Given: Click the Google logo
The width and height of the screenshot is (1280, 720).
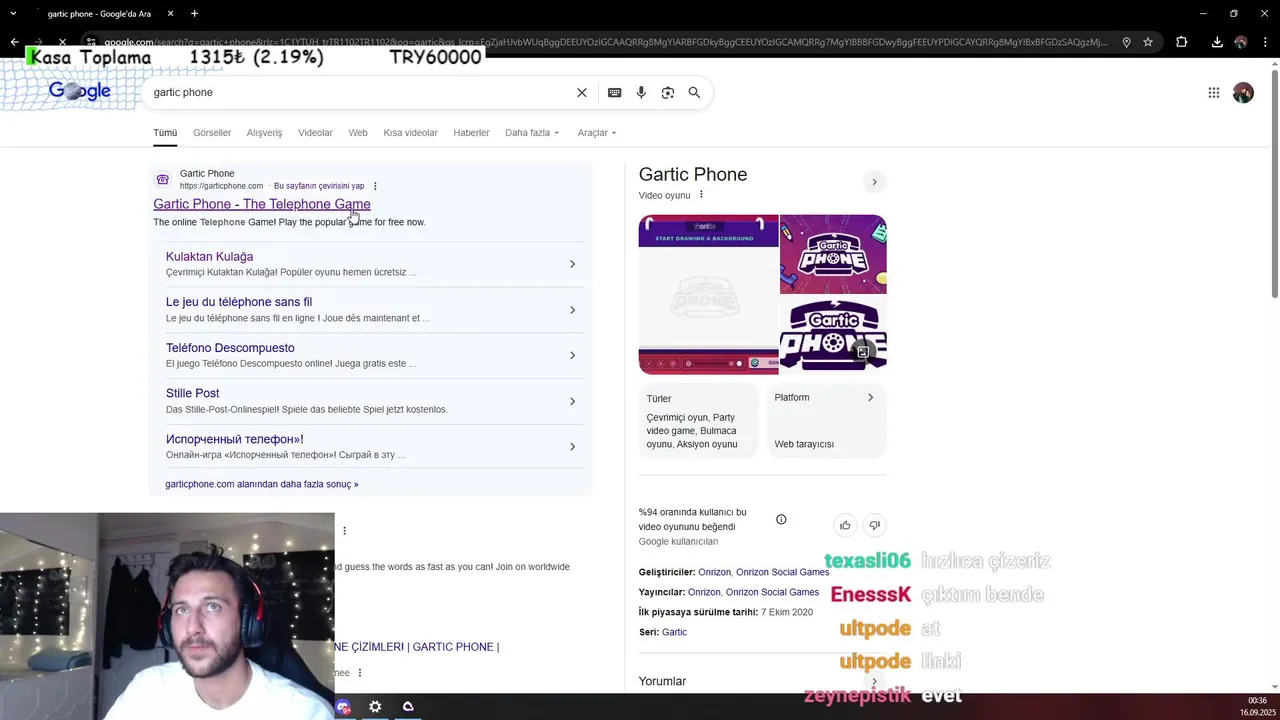Looking at the screenshot, I should point(80,91).
